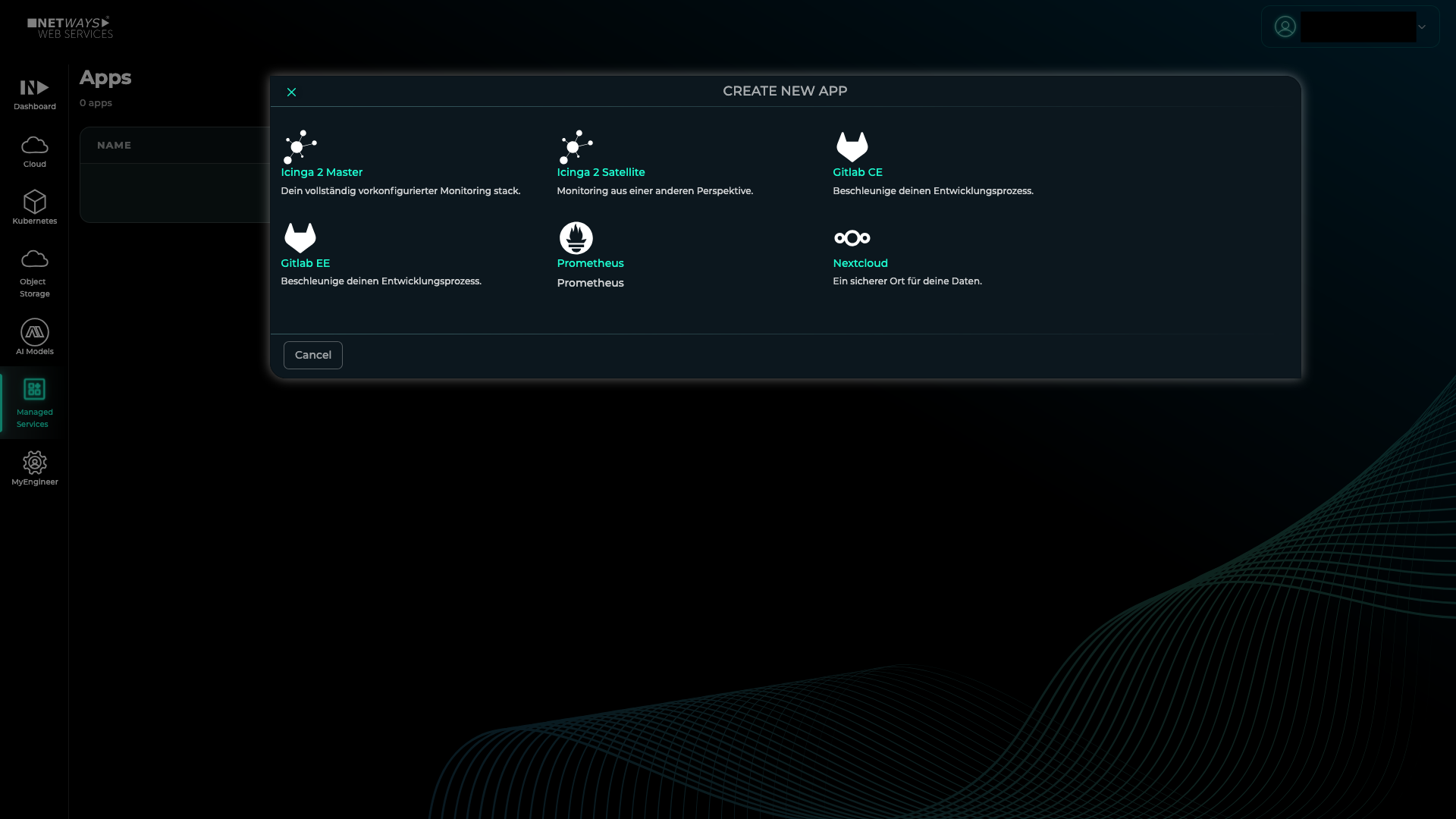The image size is (1456, 819).
Task: Close the Create New App dialog
Action: coord(291,92)
